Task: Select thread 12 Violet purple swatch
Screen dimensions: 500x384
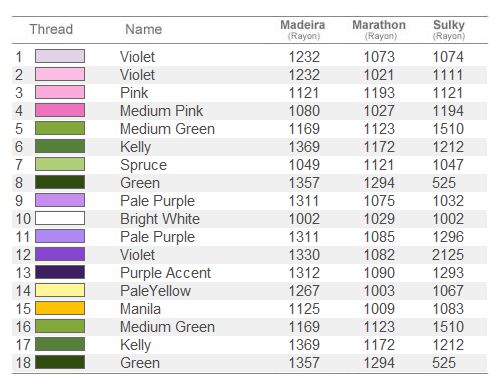Action: (x=60, y=254)
